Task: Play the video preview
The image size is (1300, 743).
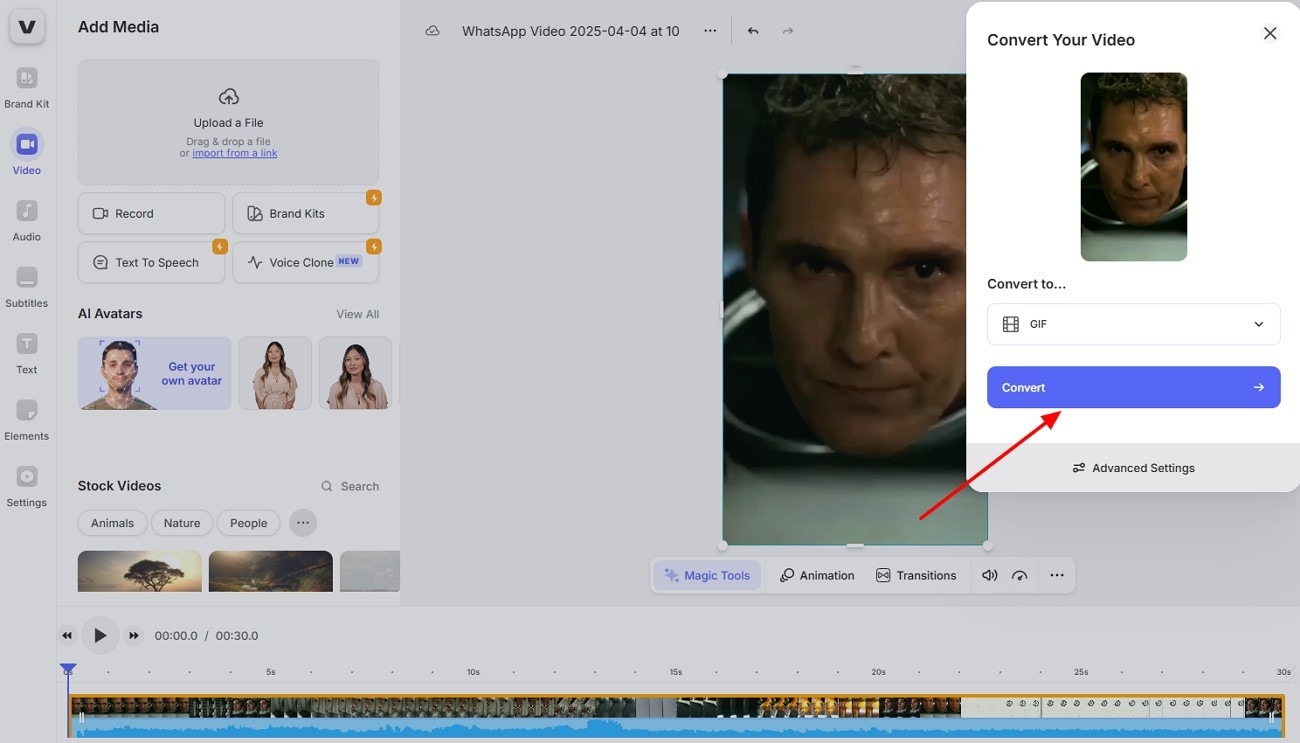Action: [100, 635]
